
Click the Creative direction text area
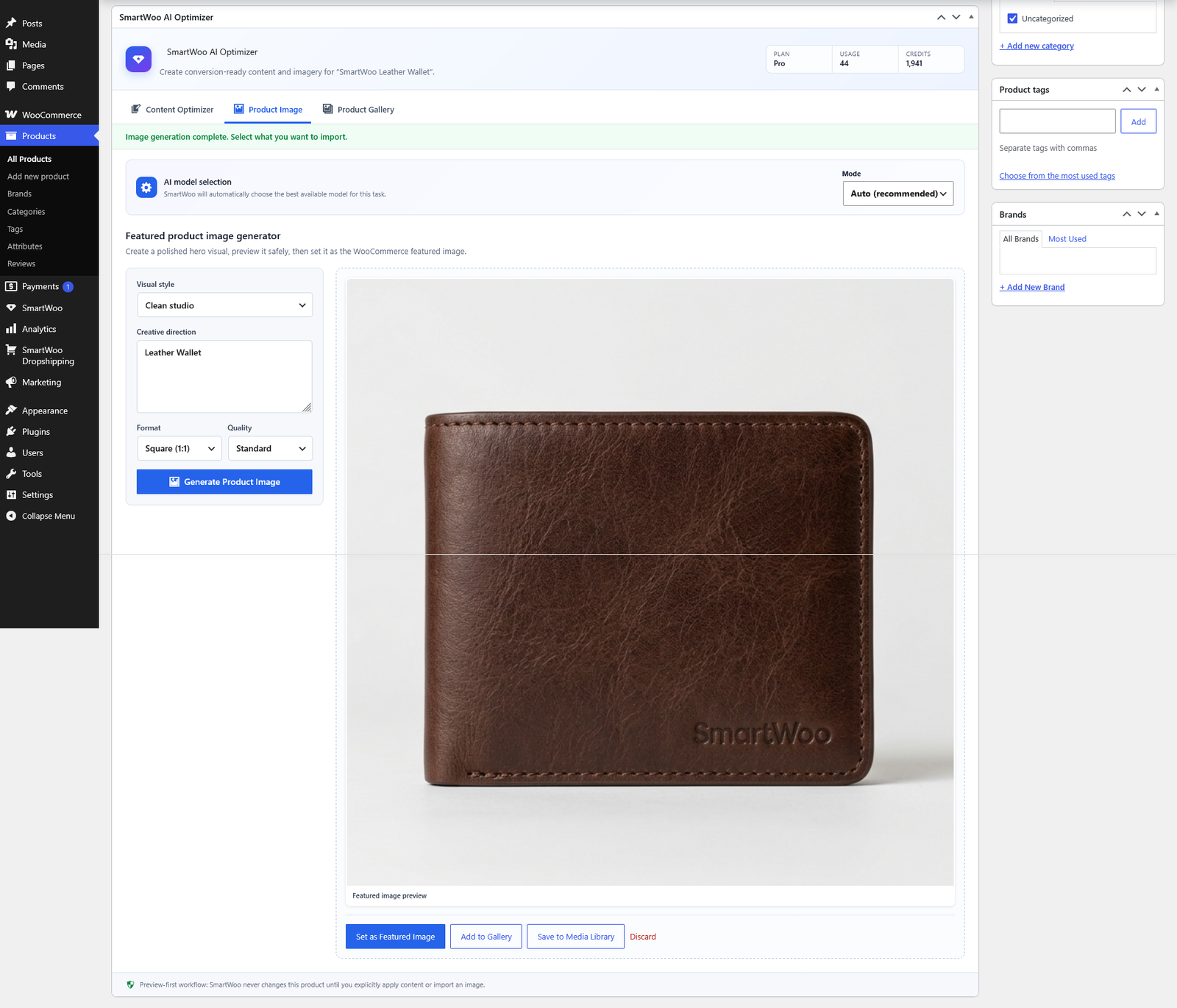point(224,377)
